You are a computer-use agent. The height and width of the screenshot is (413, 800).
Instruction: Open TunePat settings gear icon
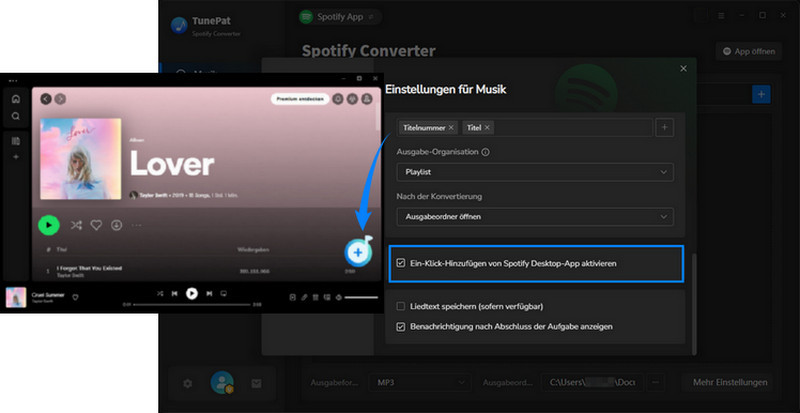(x=188, y=383)
